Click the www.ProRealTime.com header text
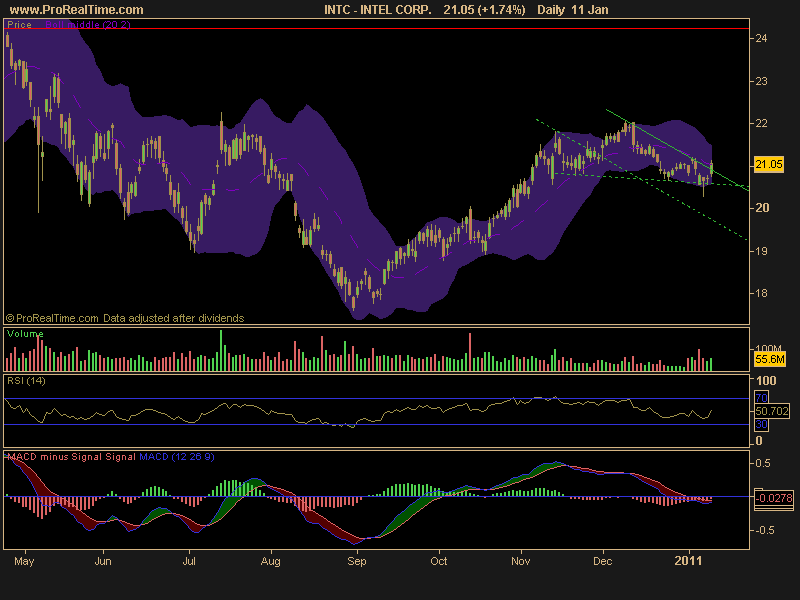The height and width of the screenshot is (600, 800). tap(77, 10)
